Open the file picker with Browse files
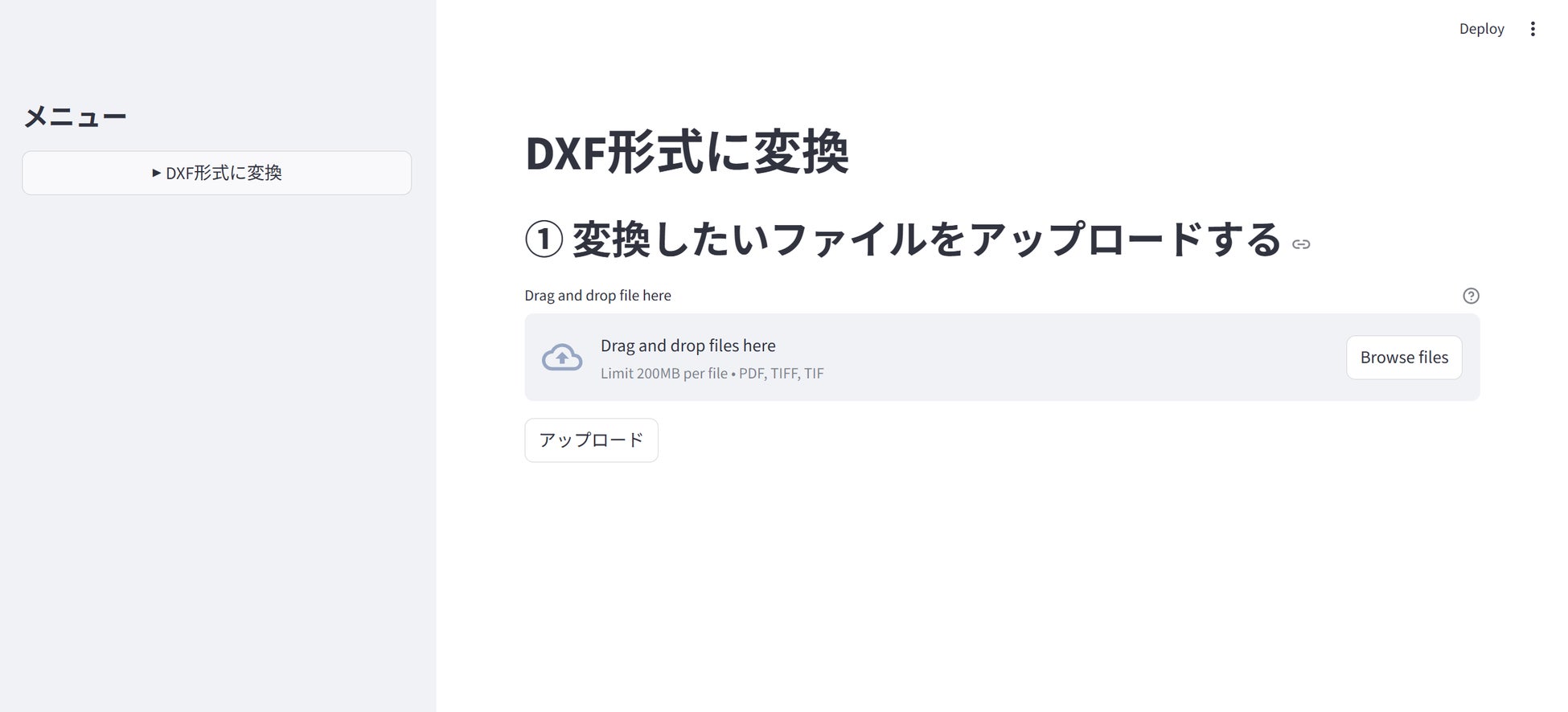The image size is (1568, 712). tap(1404, 358)
